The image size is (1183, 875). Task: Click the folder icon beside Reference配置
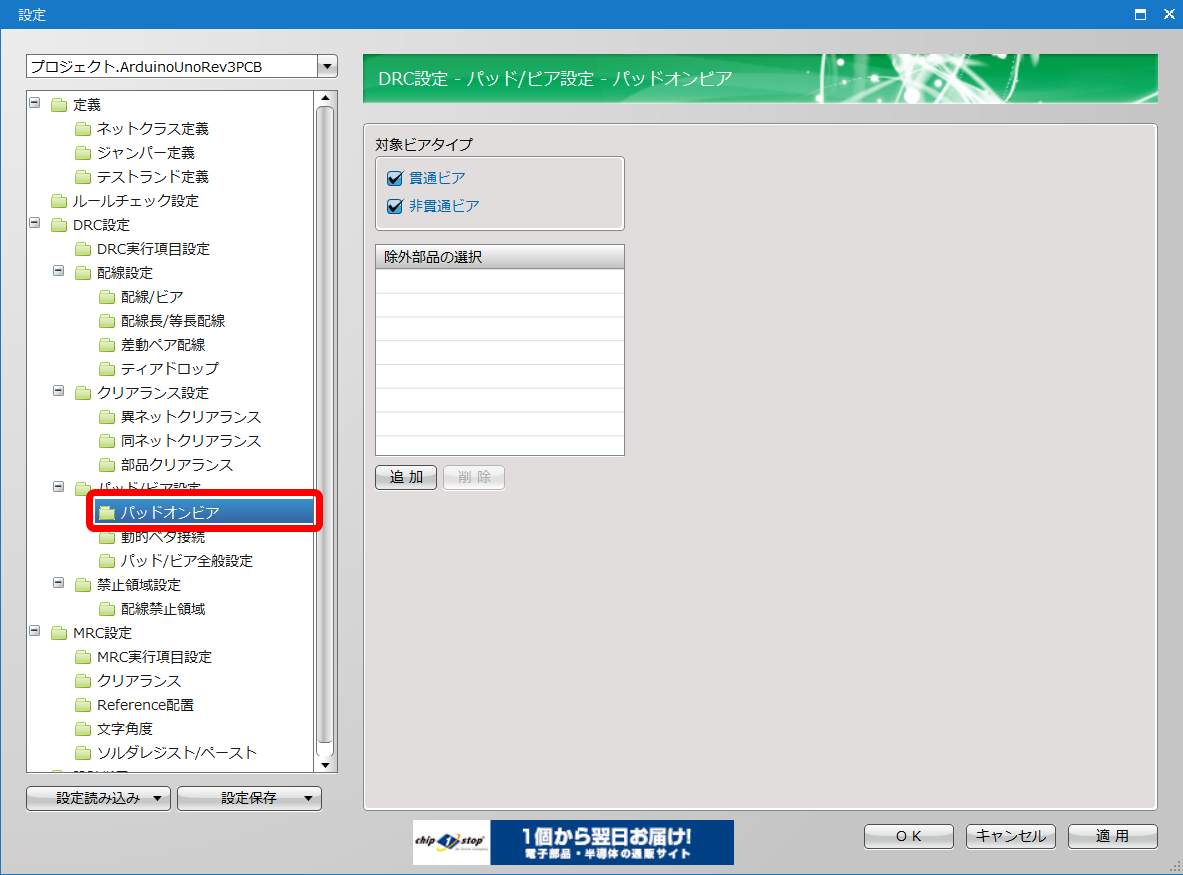(82, 705)
